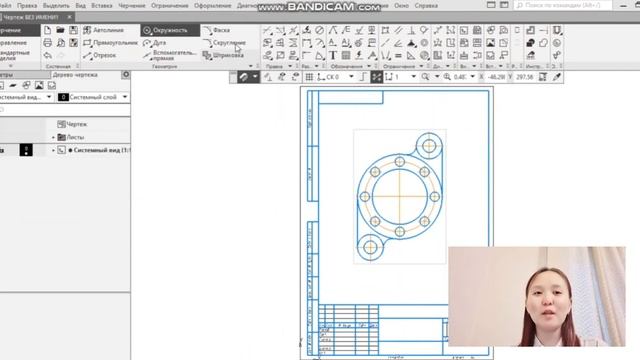Click black swatch in Системный вид row

pos(26,150)
